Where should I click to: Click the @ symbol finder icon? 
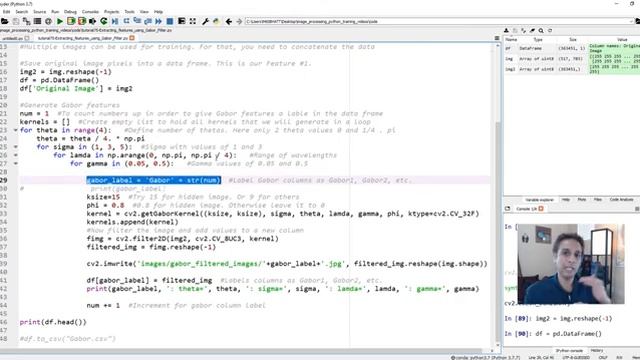click(48, 21)
